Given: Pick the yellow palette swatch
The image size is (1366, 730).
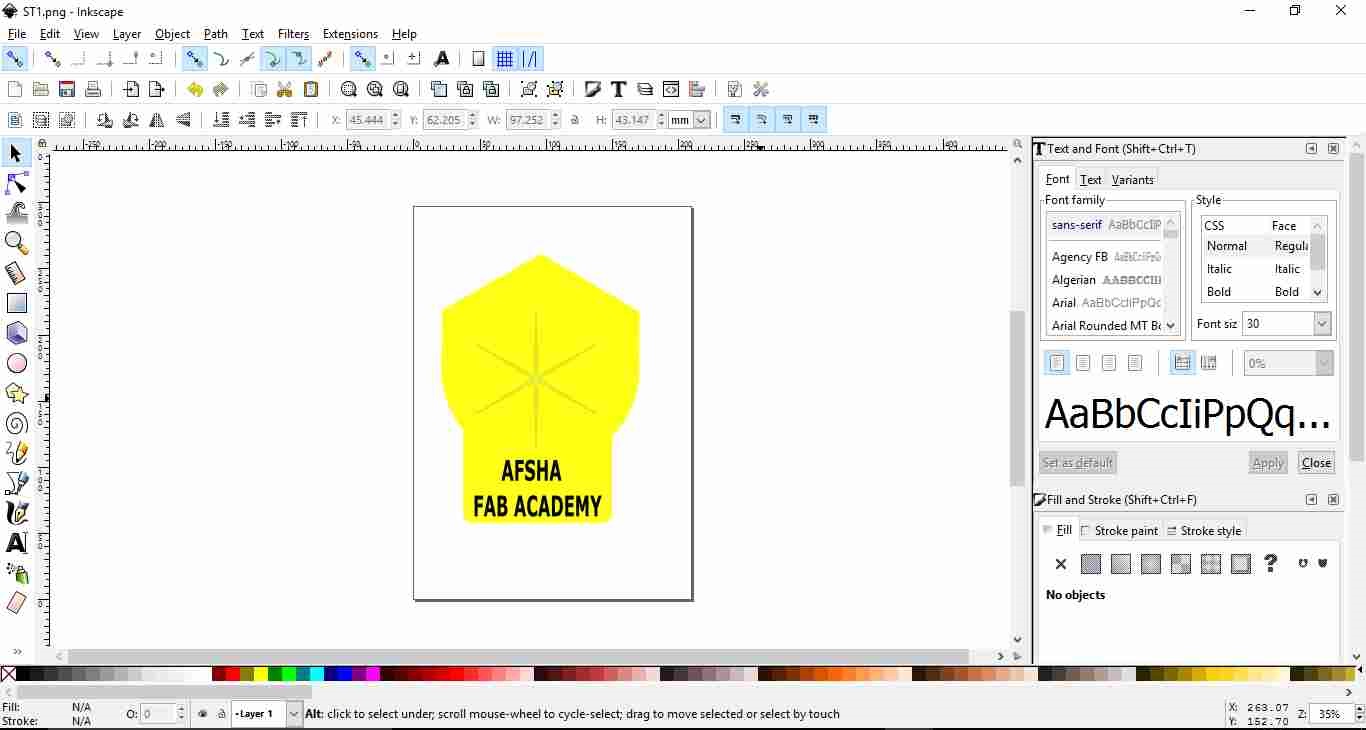Looking at the screenshot, I should pyautogui.click(x=261, y=675).
